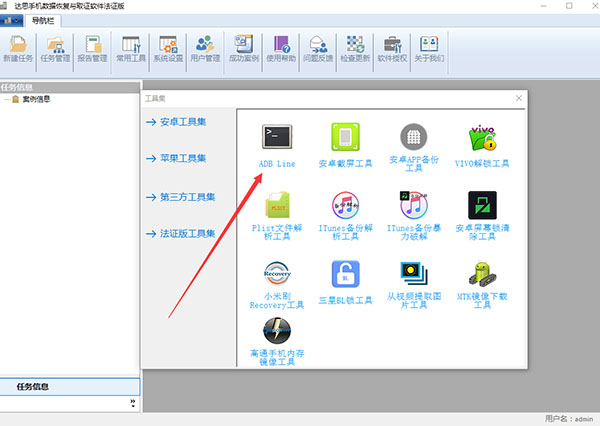Select 案例信息 tree node
This screenshot has height=426, width=600.
36,99
